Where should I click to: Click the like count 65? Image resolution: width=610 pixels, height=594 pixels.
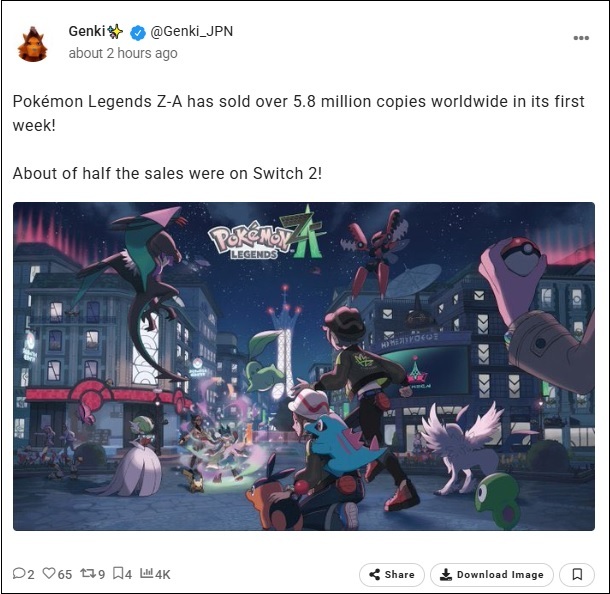(65, 574)
